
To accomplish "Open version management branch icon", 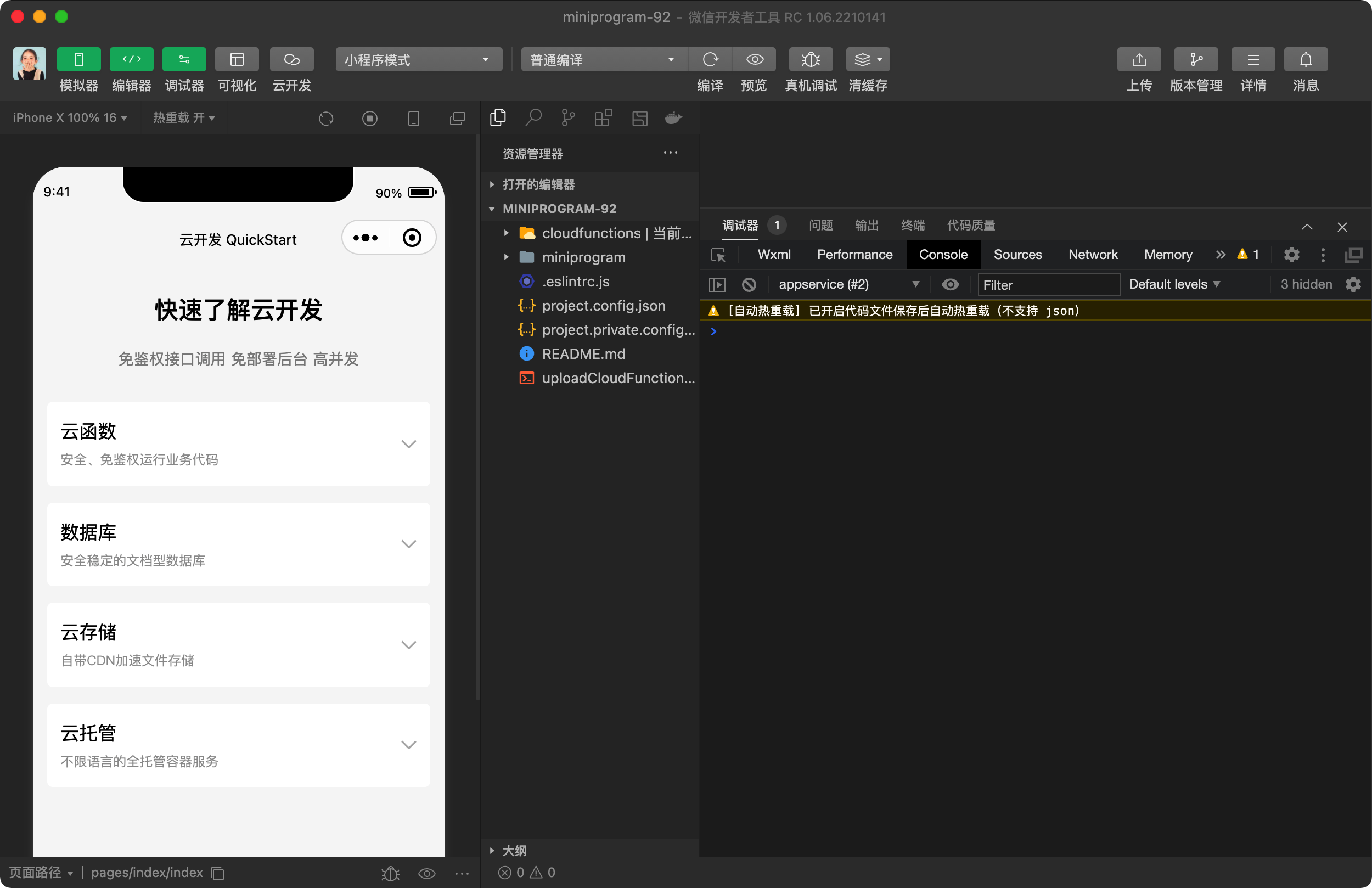I will click(x=1196, y=59).
